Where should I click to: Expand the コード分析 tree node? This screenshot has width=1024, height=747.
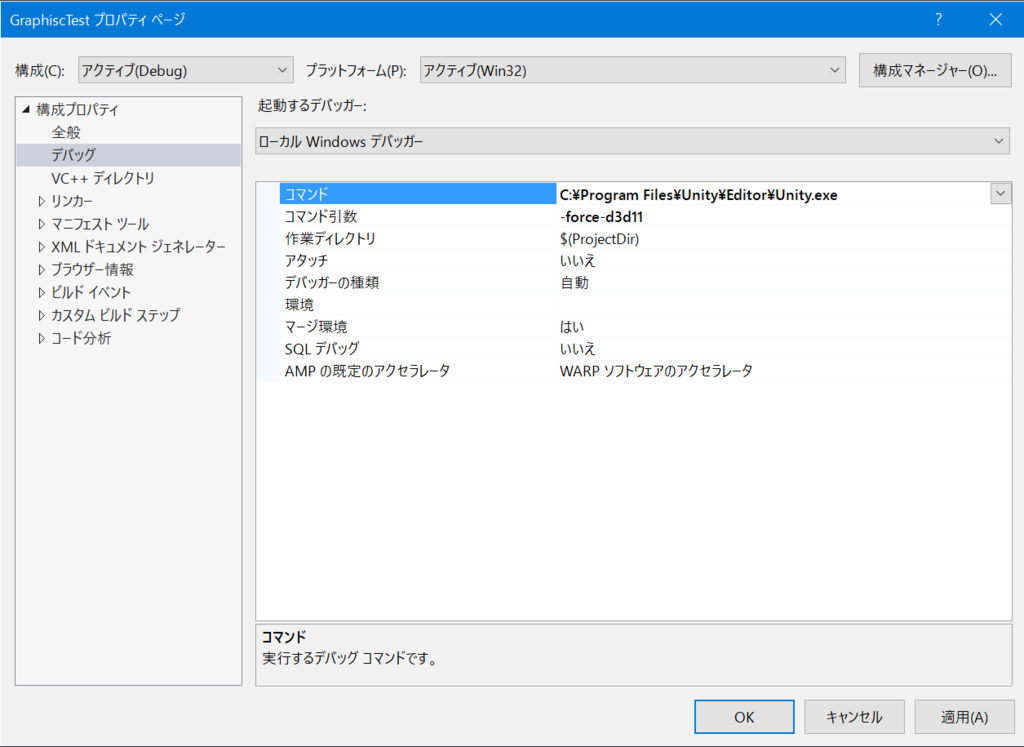(42, 338)
